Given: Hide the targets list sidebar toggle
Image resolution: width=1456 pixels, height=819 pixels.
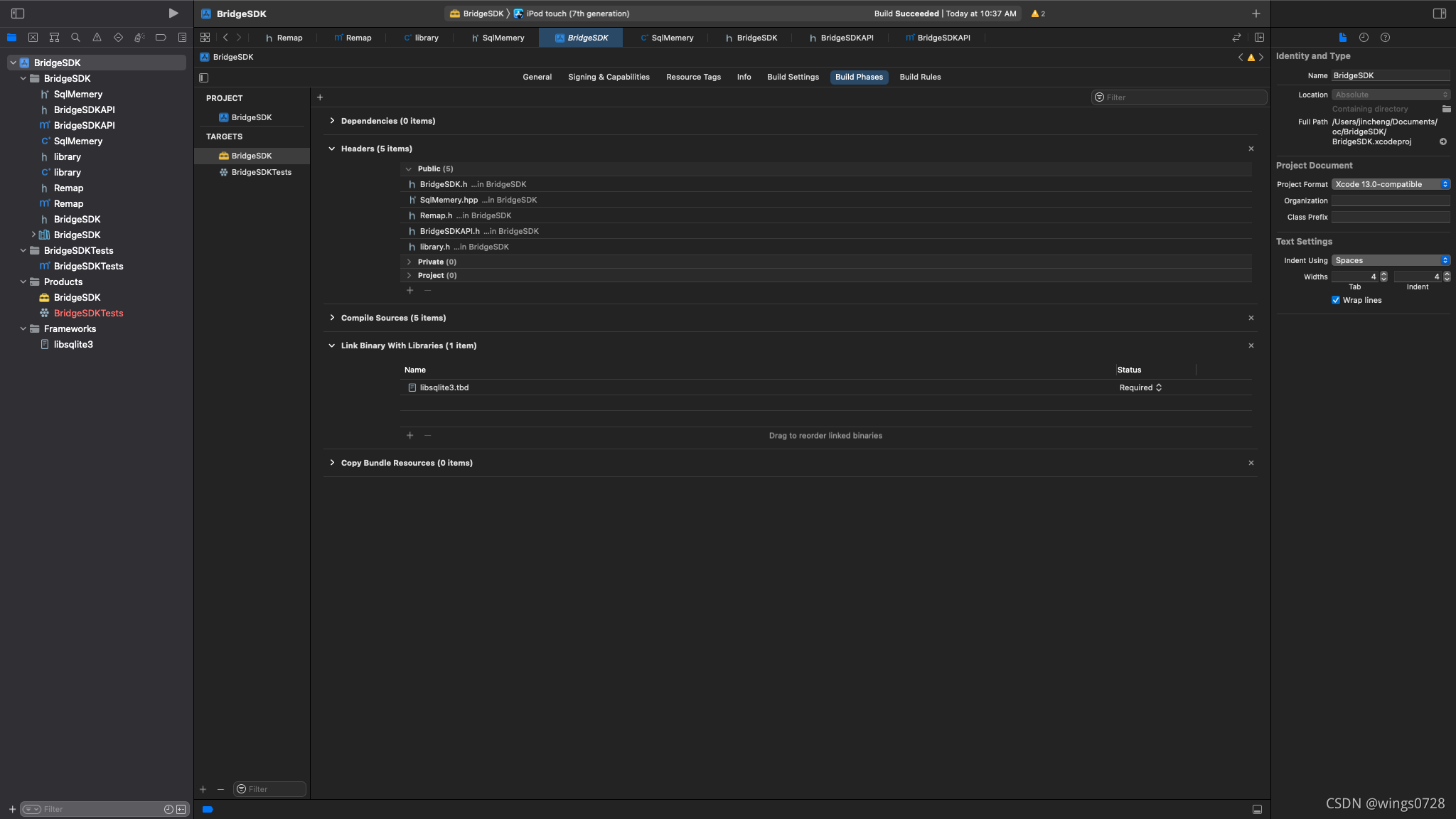Looking at the screenshot, I should tap(204, 77).
